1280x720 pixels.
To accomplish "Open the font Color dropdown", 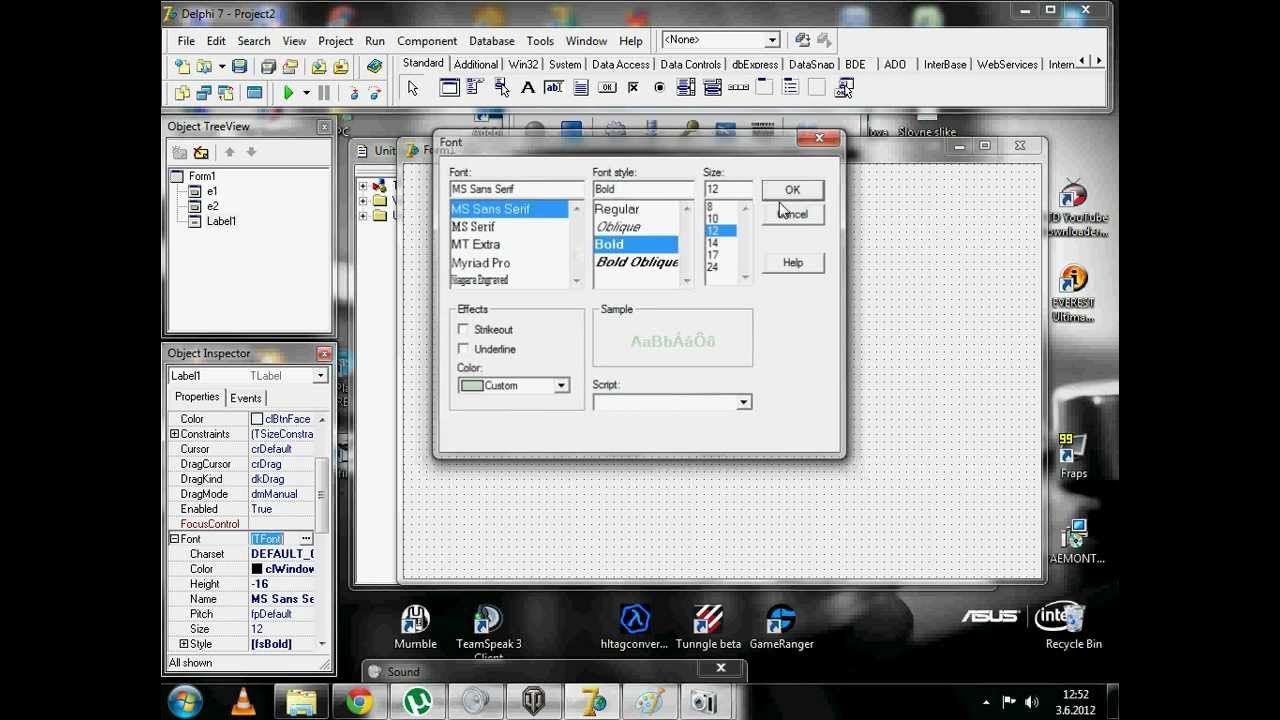I will pyautogui.click(x=561, y=386).
